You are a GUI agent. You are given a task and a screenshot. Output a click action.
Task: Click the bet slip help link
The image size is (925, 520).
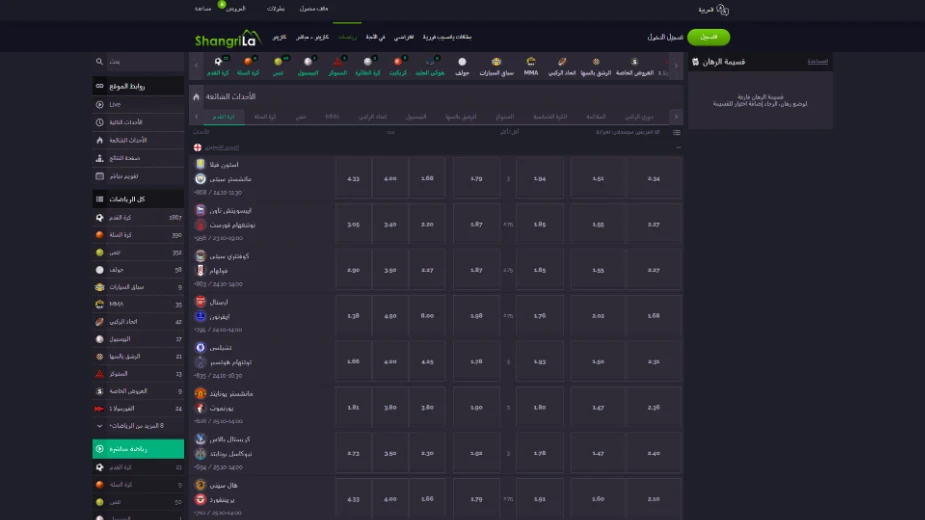pos(817,61)
